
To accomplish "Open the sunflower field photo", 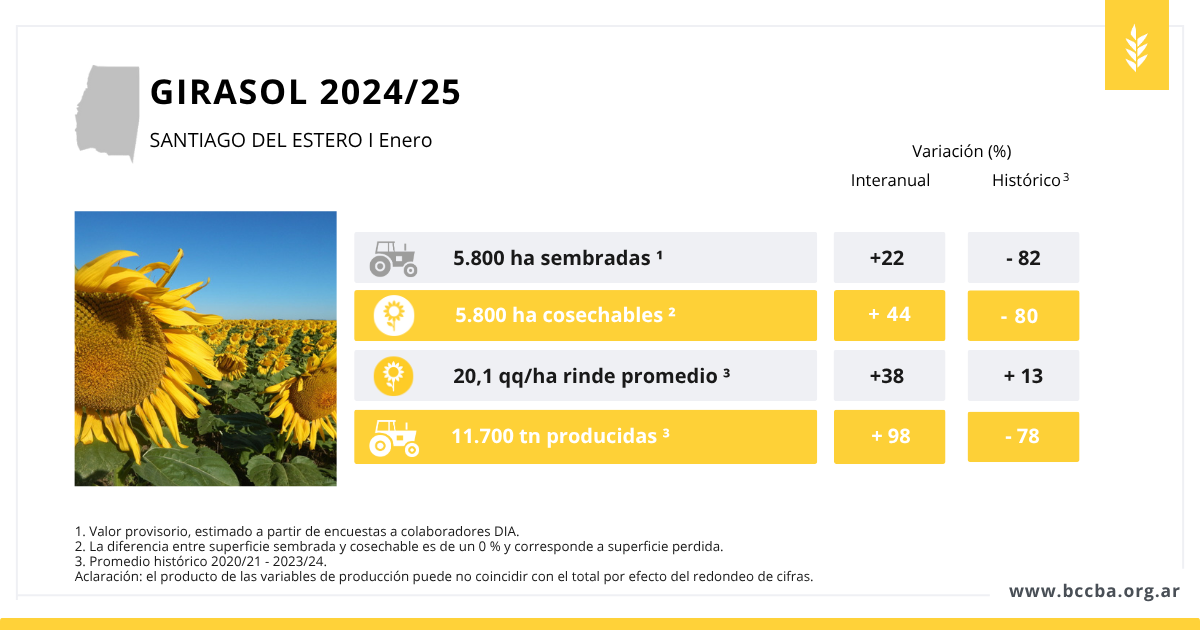I will click(x=205, y=348).
